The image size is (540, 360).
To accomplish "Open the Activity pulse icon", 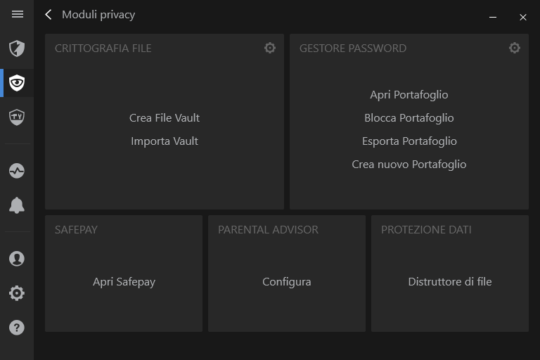I will pyautogui.click(x=17, y=171).
